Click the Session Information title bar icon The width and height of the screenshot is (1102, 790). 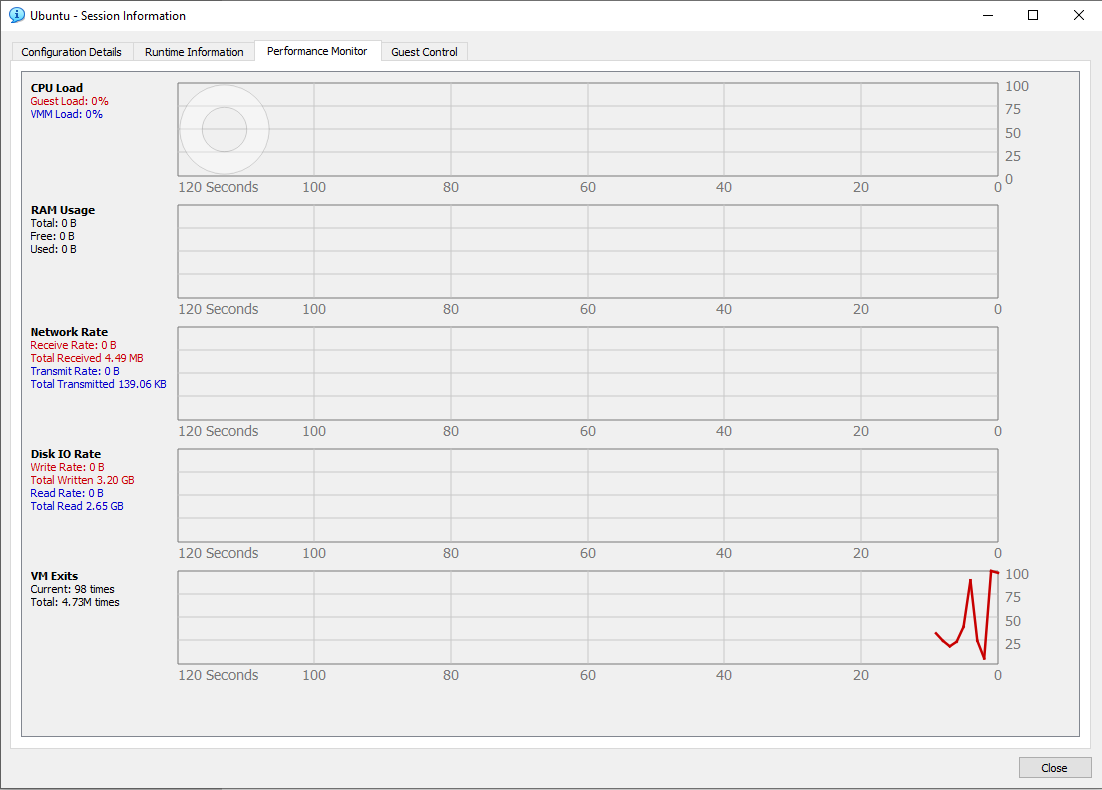point(16,15)
